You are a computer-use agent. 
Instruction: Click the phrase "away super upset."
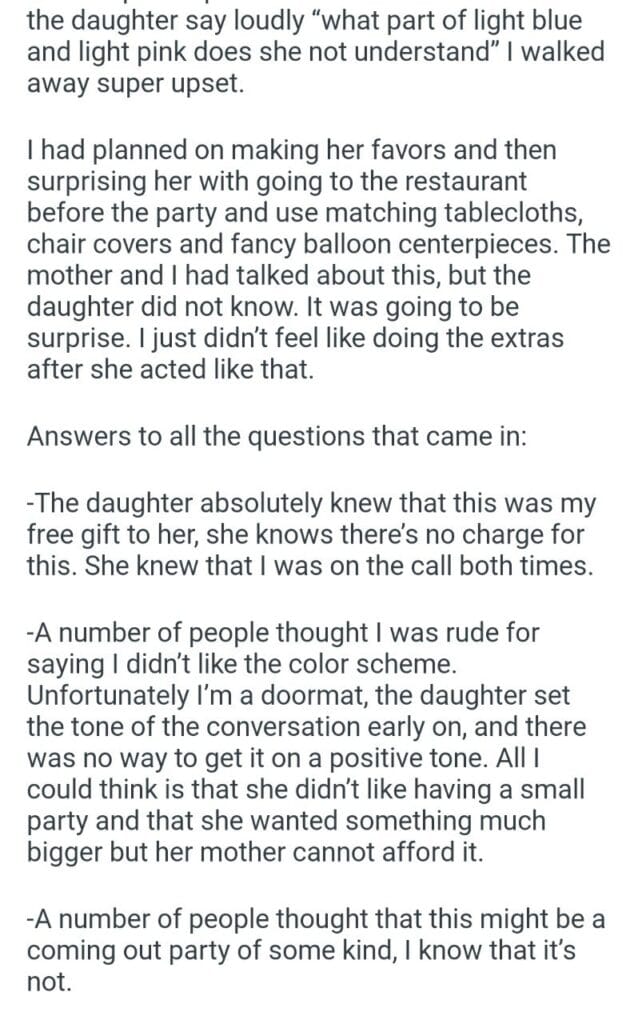pyautogui.click(x=135, y=86)
